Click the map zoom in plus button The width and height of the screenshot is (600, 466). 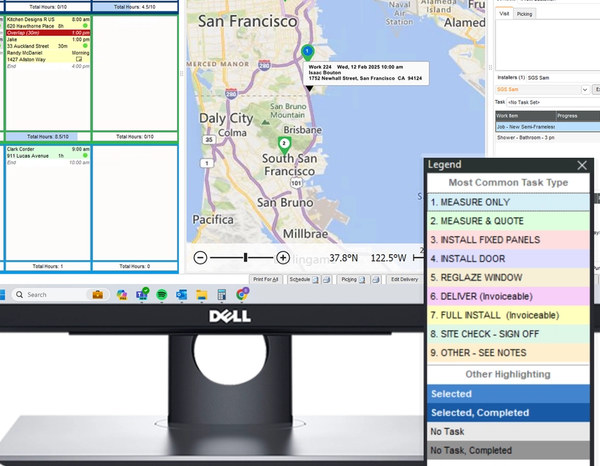coord(283,257)
